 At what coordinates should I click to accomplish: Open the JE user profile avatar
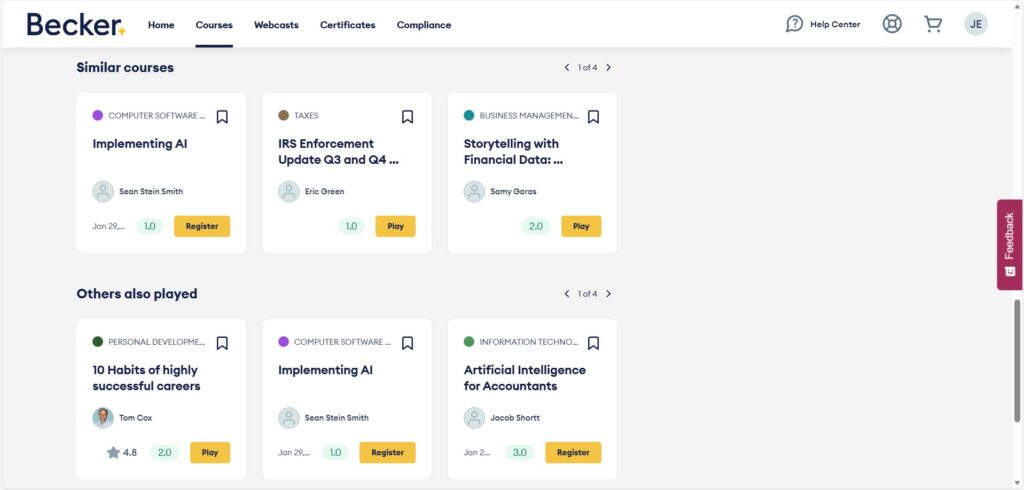pyautogui.click(x=976, y=24)
